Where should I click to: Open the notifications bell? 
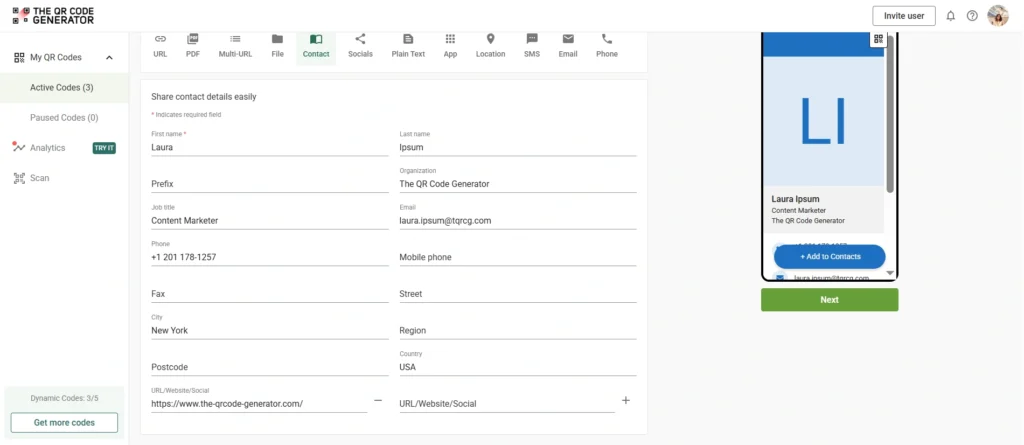point(951,16)
